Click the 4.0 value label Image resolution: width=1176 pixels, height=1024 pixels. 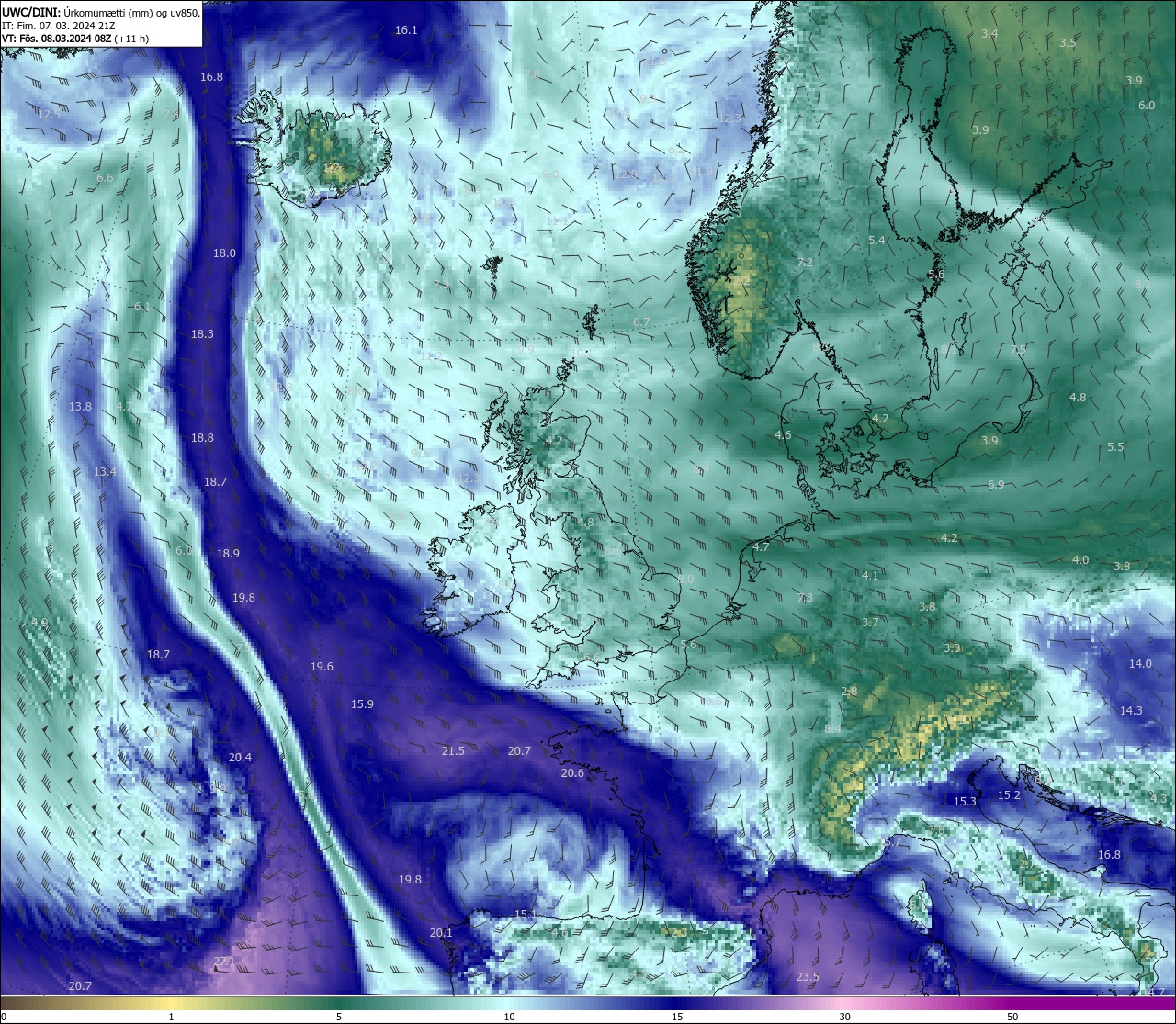(1080, 560)
